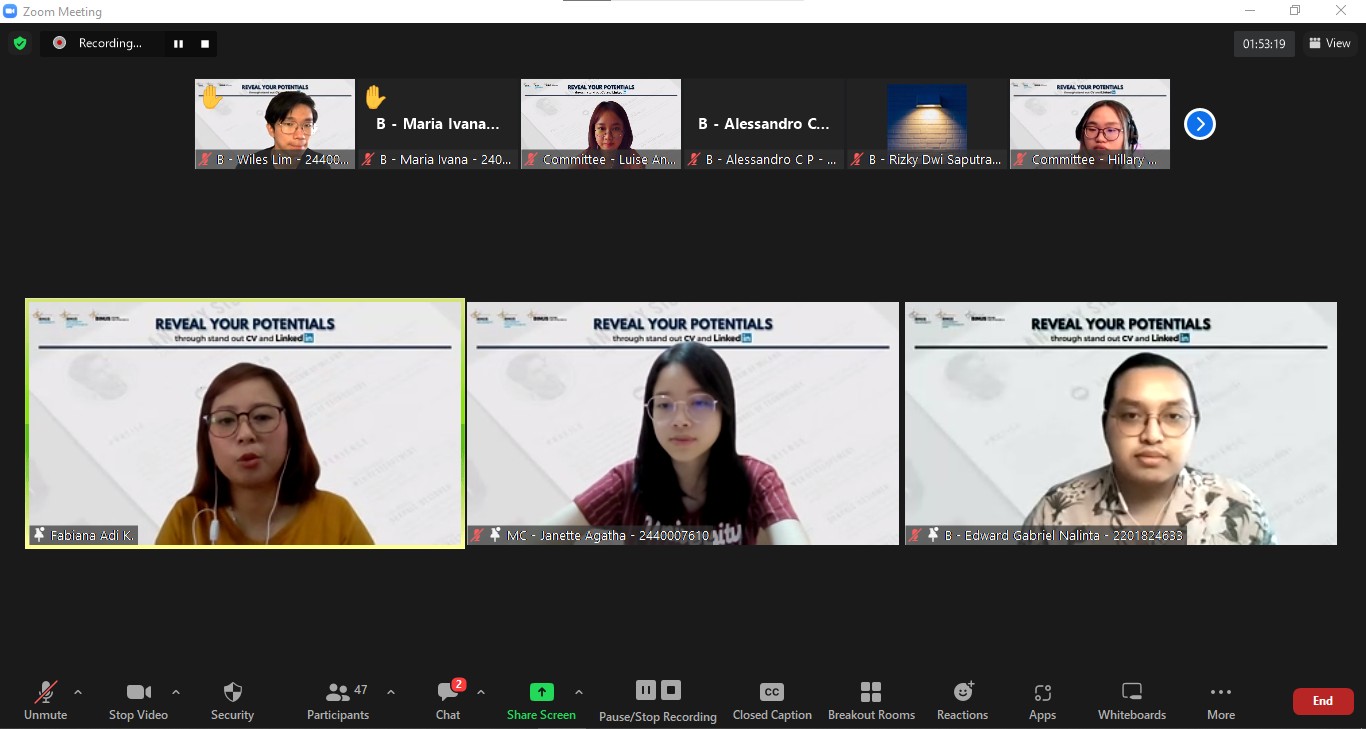Open the Apps panel
This screenshot has height=729, width=1366.
(1042, 700)
